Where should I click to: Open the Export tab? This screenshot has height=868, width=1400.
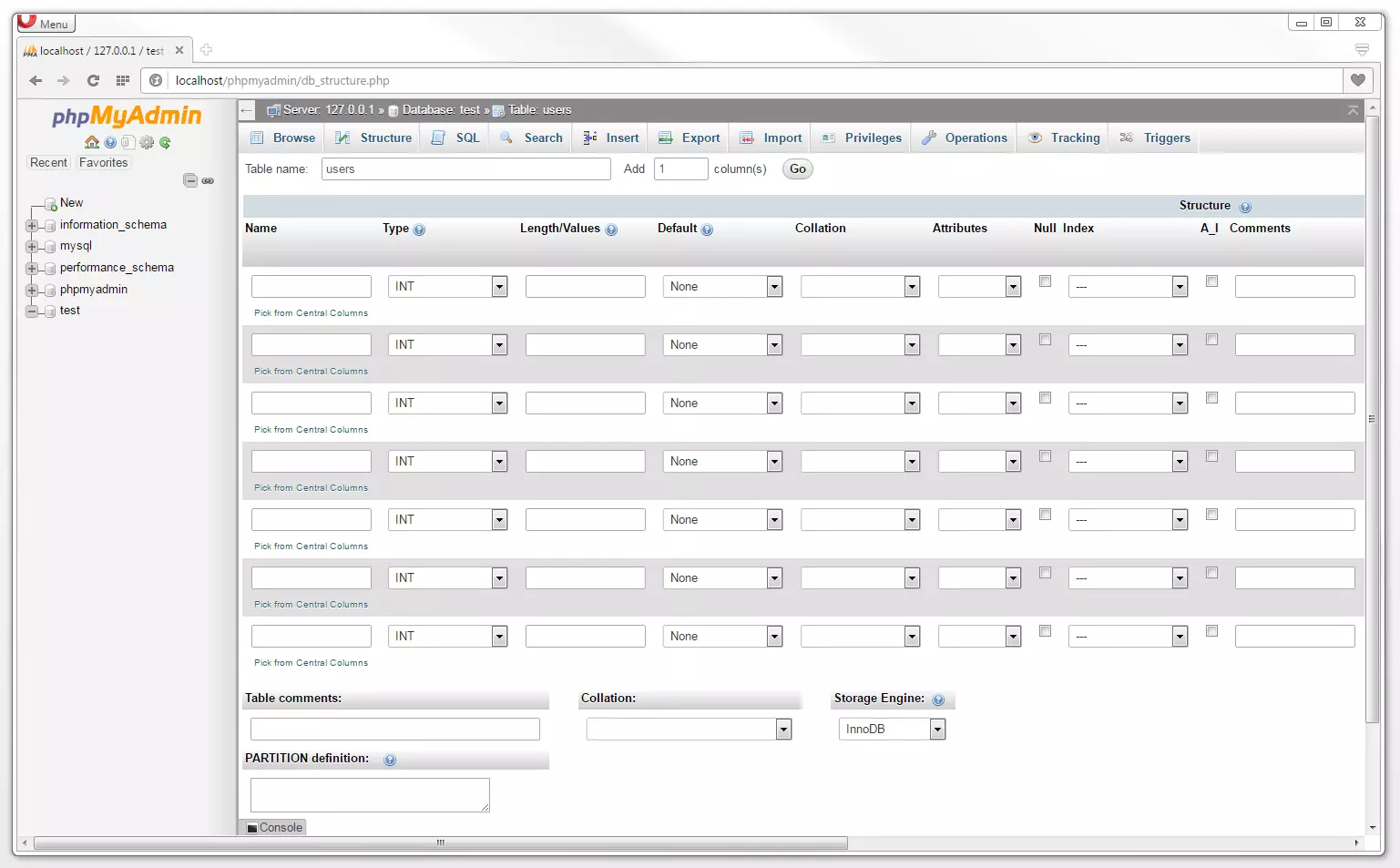coord(690,138)
